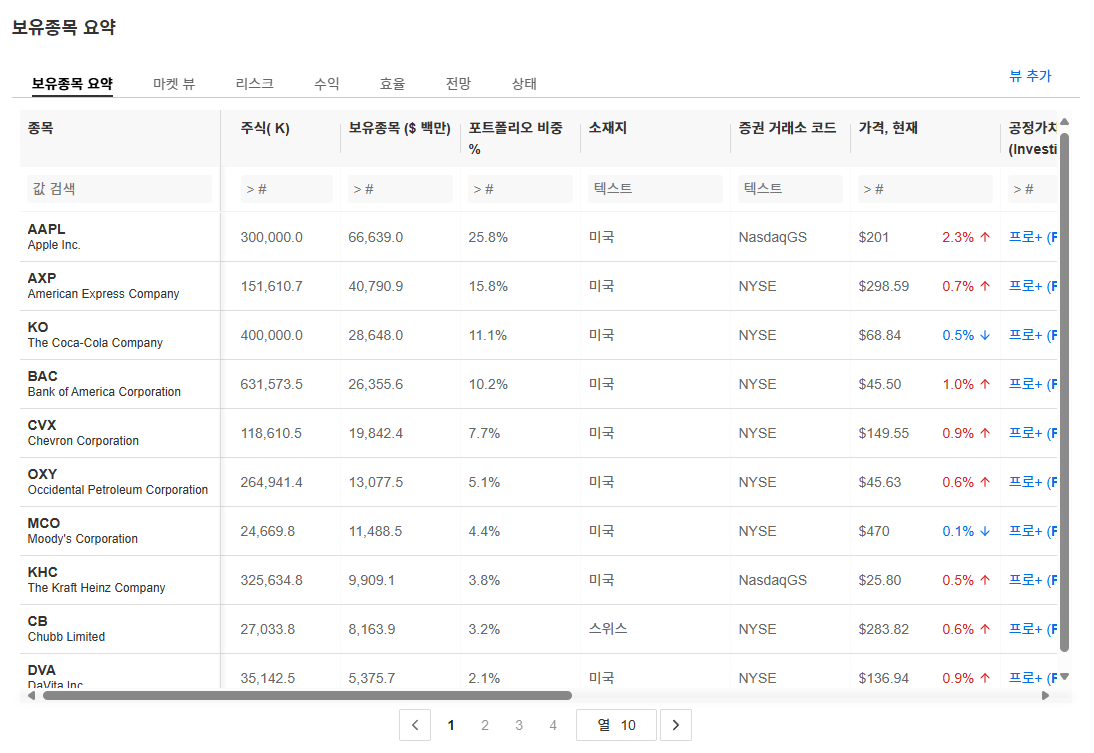
Task: Click vertical scrollbar down arrow
Action: point(1064,676)
